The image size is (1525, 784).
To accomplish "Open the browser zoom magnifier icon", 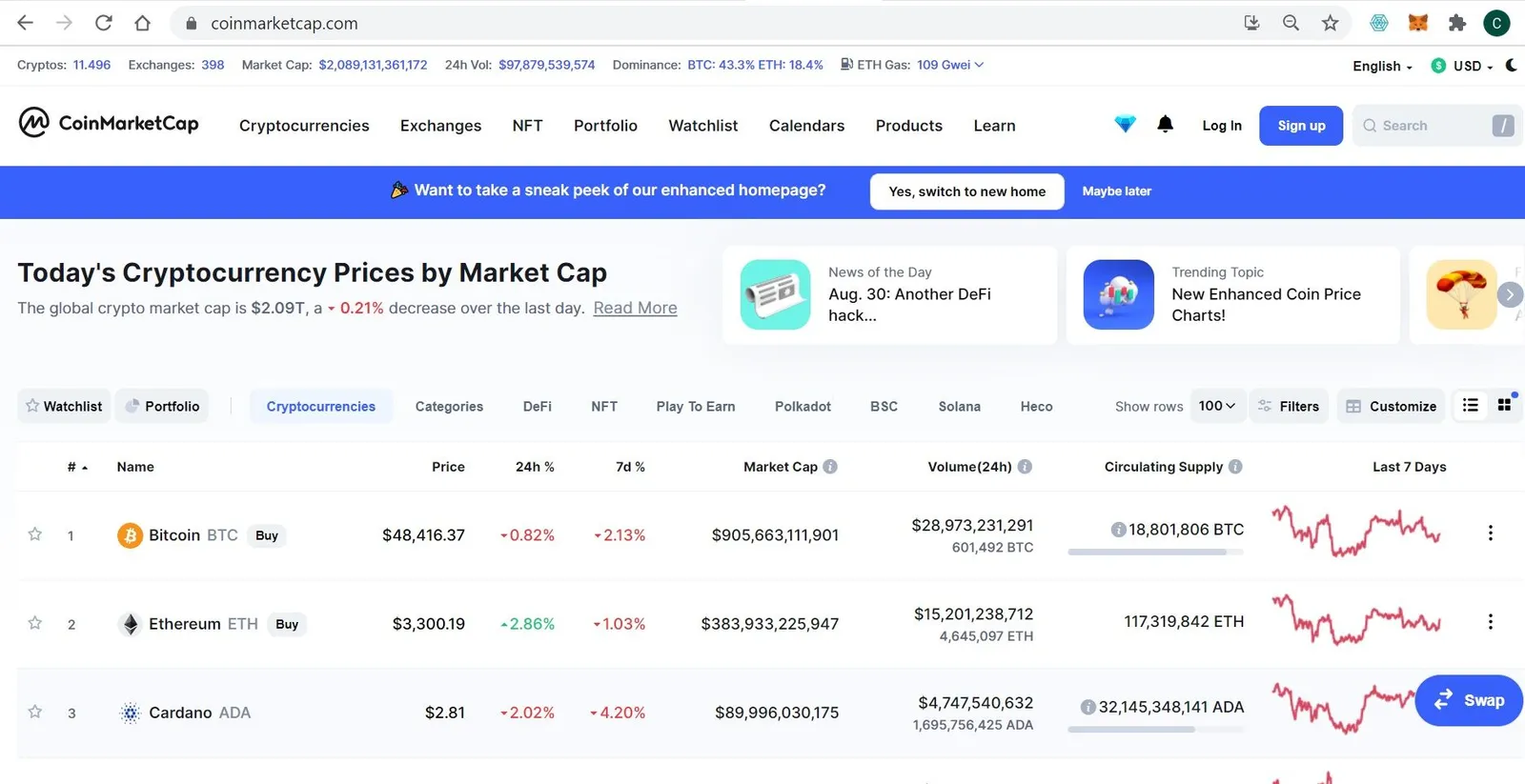I will 1291,23.
